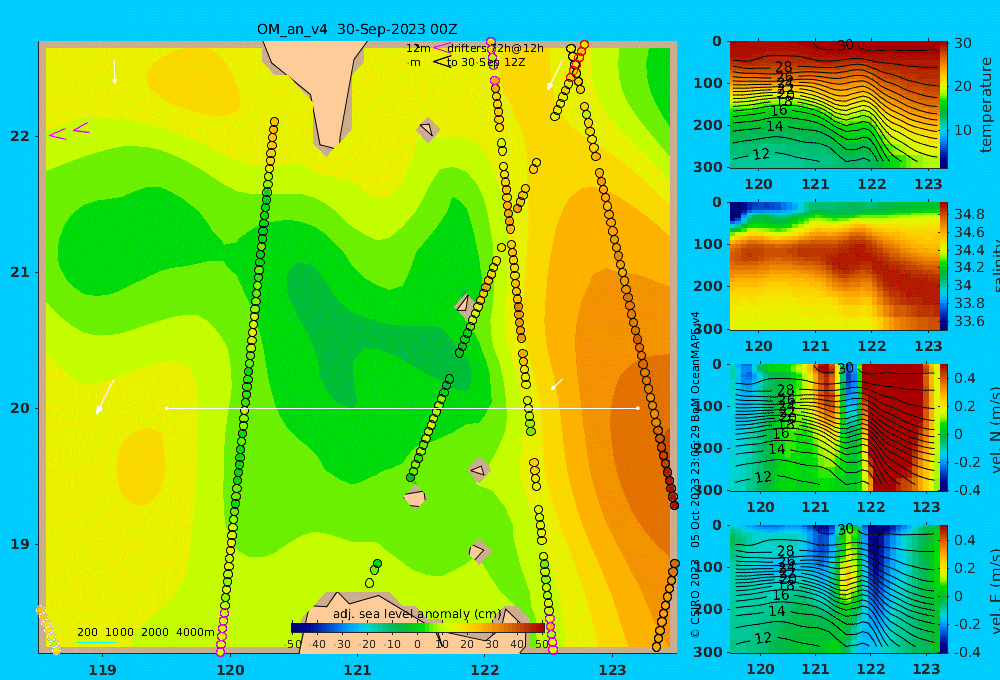
Task: Click the adj. sea level anomaly color bar
Action: pos(418,628)
